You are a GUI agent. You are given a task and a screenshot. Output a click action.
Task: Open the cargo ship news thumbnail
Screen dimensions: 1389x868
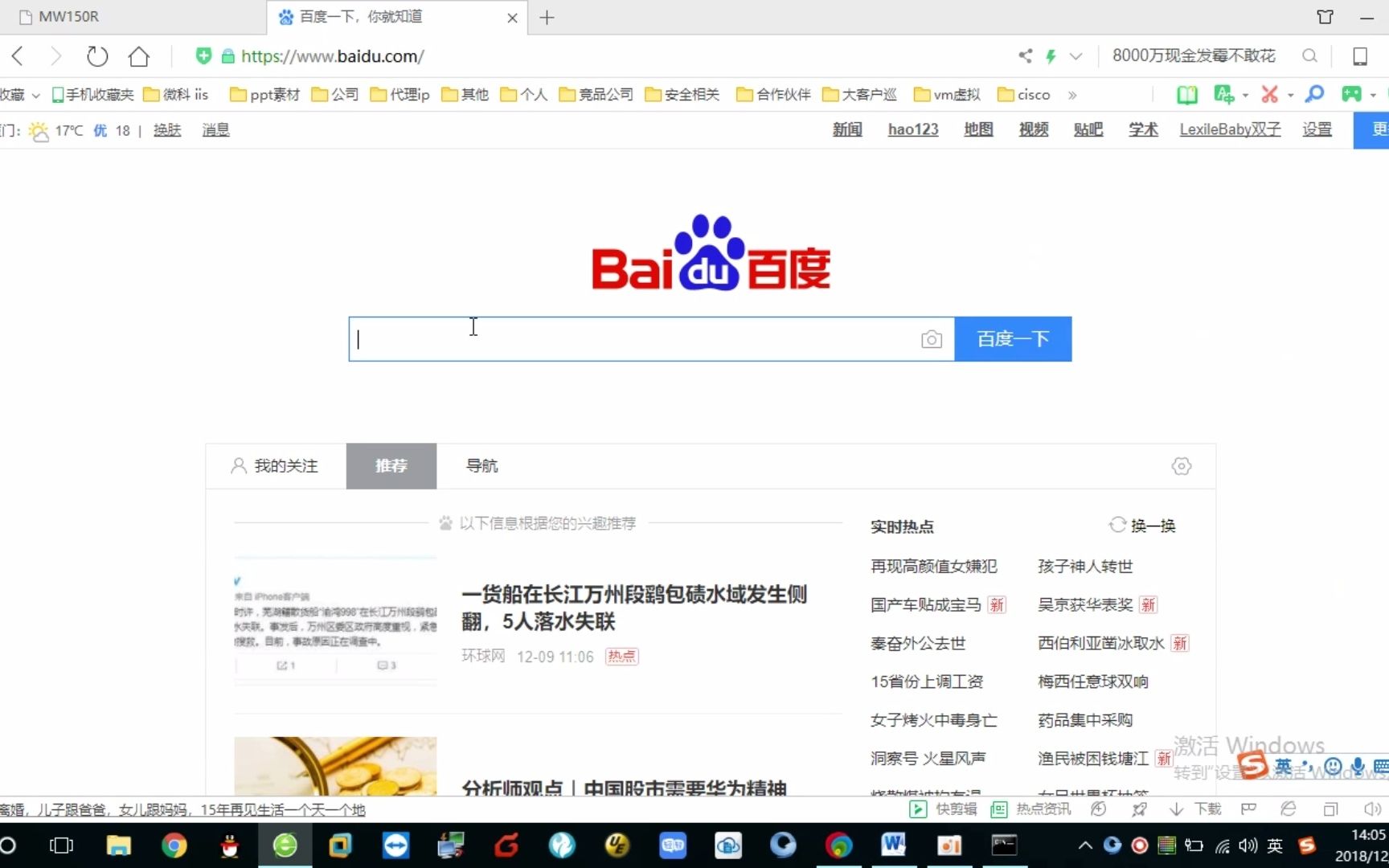click(335, 619)
